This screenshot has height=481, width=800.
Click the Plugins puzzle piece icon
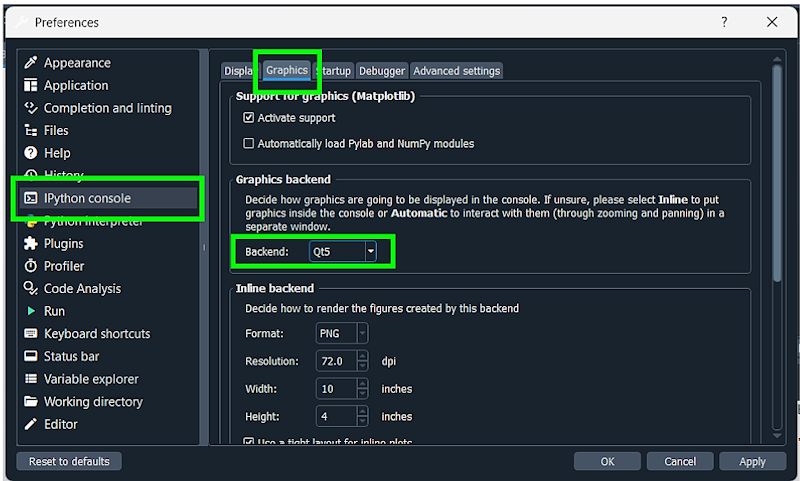(31, 243)
